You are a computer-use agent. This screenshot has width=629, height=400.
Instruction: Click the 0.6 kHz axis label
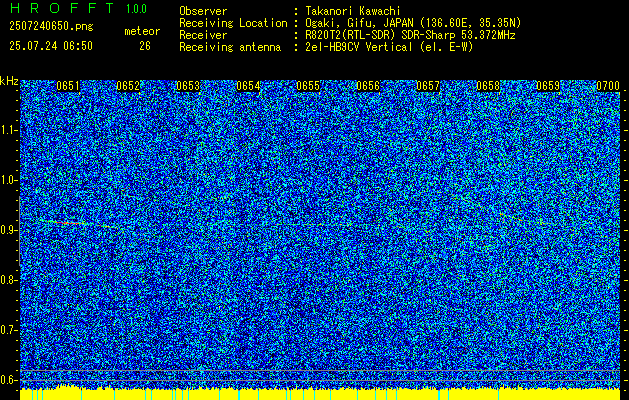click(8, 380)
